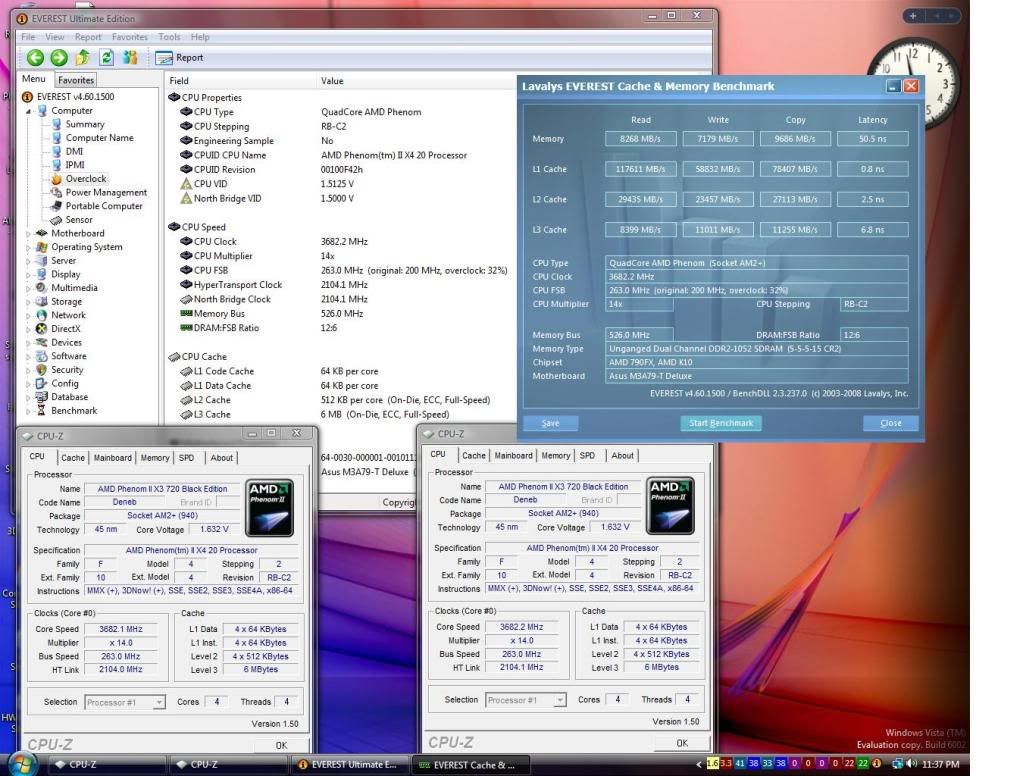Click the green Back arrow in EVEREST toolbar
The image size is (1023, 776).
click(x=35, y=58)
